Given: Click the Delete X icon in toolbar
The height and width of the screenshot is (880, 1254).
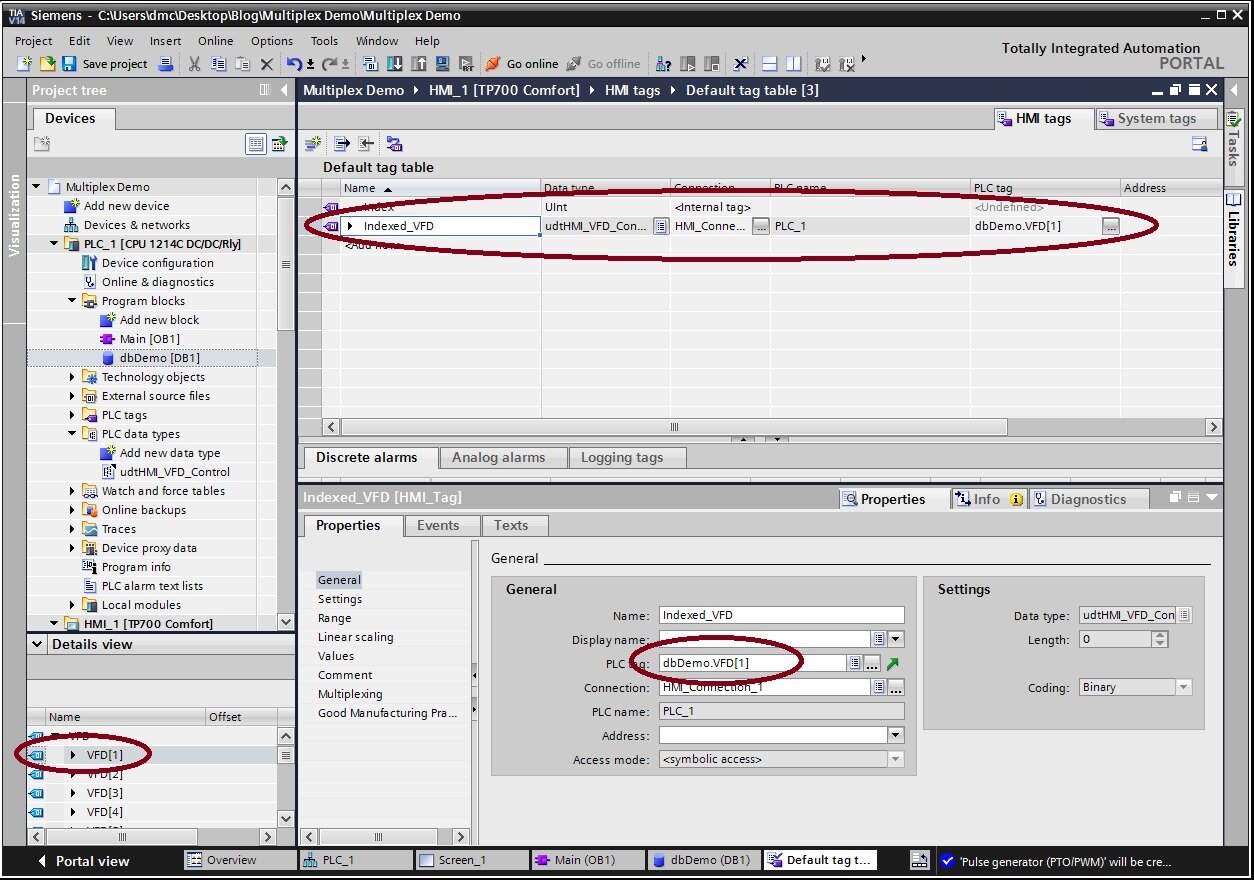Looking at the screenshot, I should click(266, 64).
